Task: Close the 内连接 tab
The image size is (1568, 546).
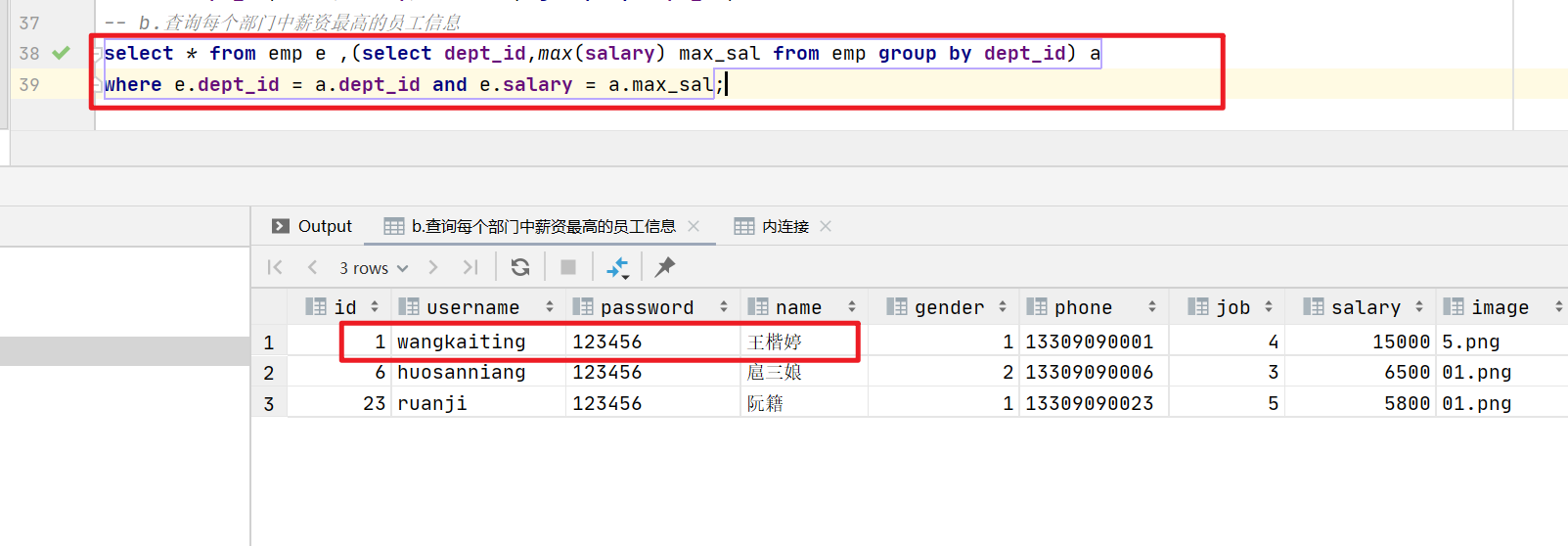Action: [x=826, y=226]
